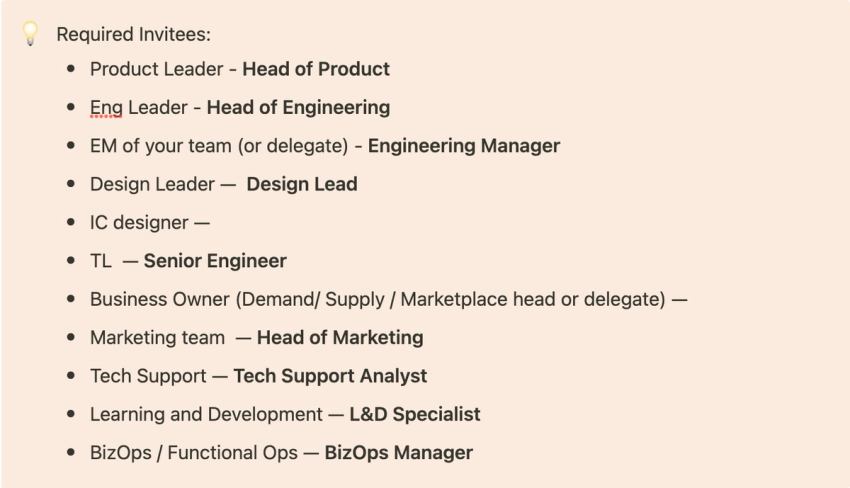Click the 'Required Invitees:' heading text

pos(133,34)
